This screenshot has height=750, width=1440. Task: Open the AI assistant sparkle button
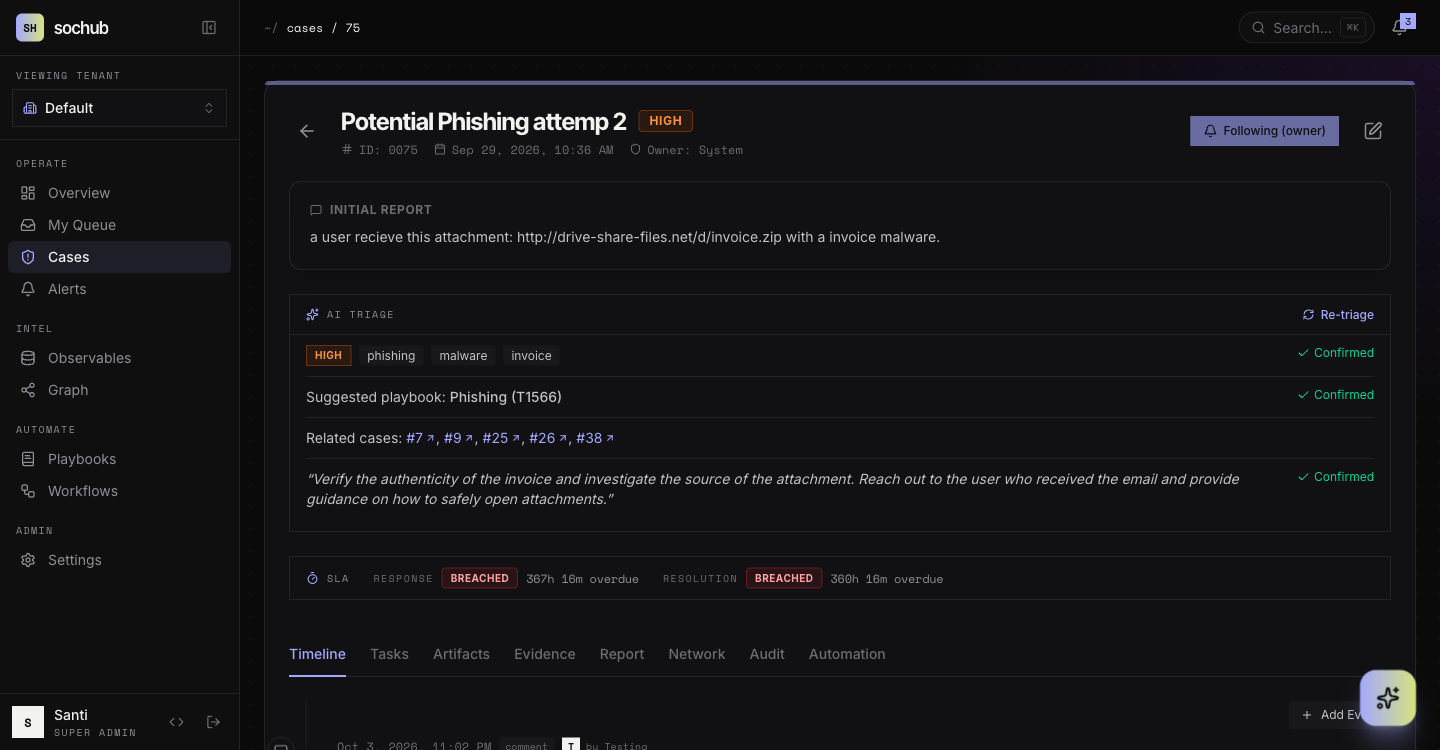[1387, 698]
